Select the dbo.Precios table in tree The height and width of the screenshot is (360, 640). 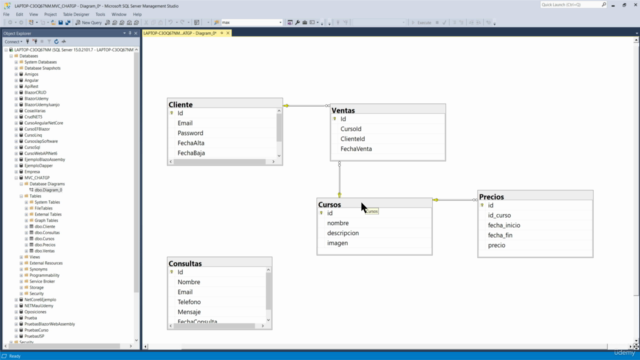[x=45, y=245]
